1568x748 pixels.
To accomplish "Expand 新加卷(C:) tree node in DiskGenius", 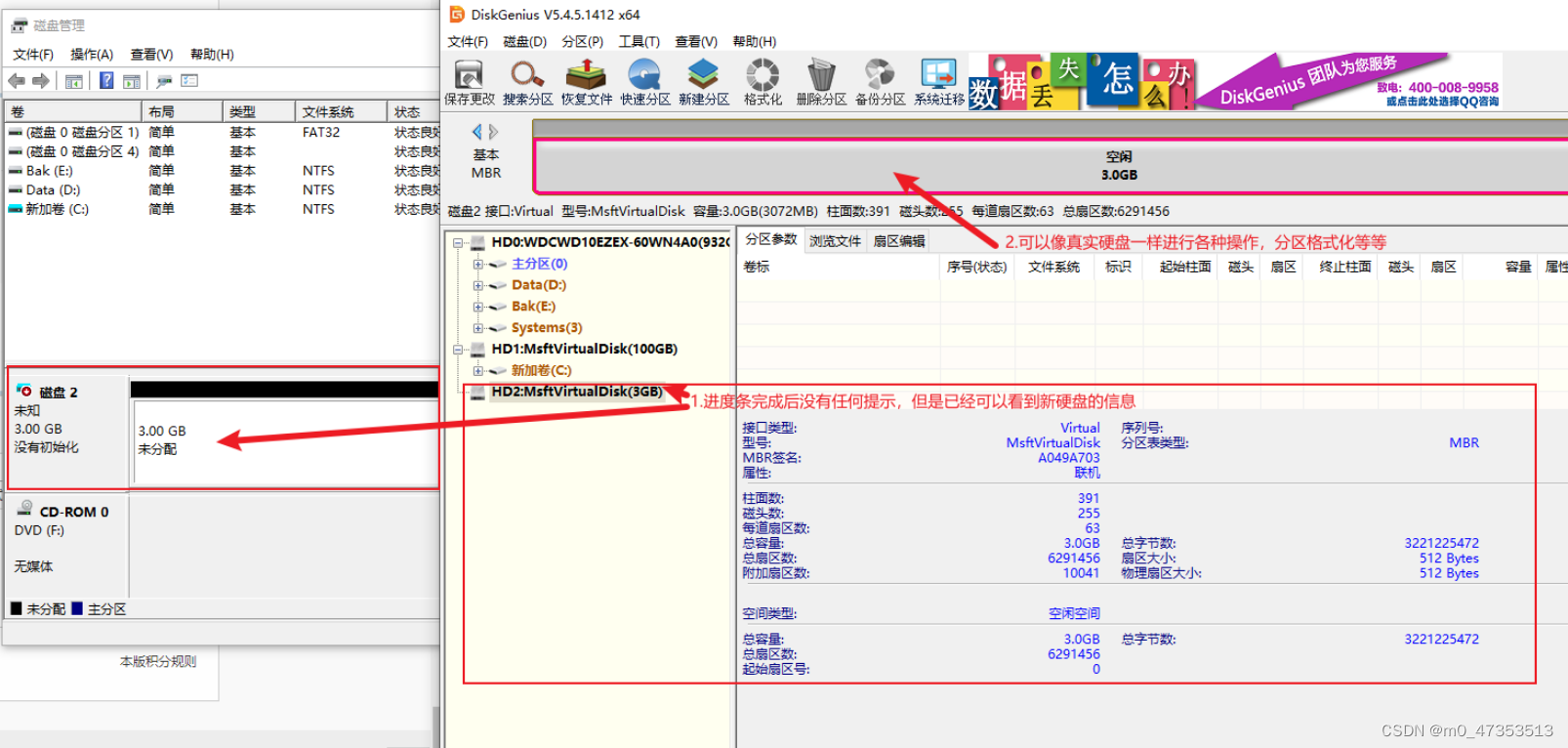I will (477, 370).
